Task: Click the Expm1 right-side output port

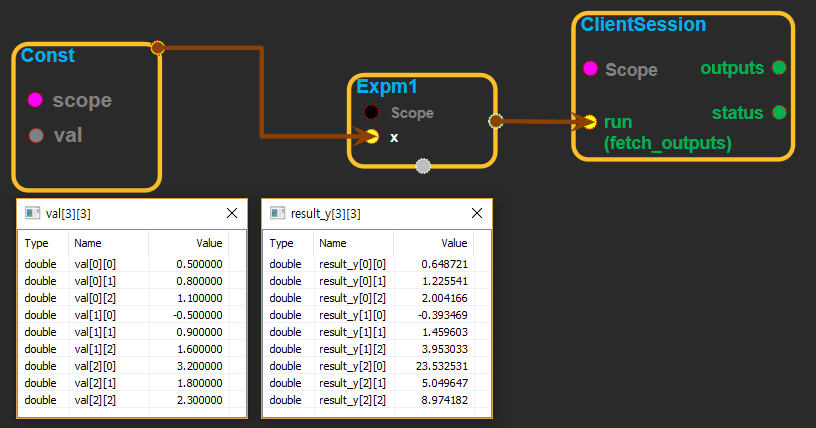Action: [494, 122]
